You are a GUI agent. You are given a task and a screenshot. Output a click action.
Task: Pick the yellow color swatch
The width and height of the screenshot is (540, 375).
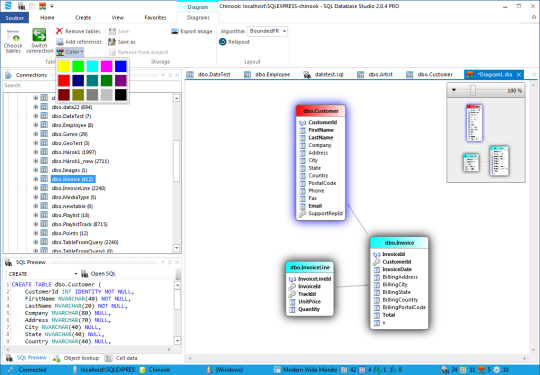point(64,66)
